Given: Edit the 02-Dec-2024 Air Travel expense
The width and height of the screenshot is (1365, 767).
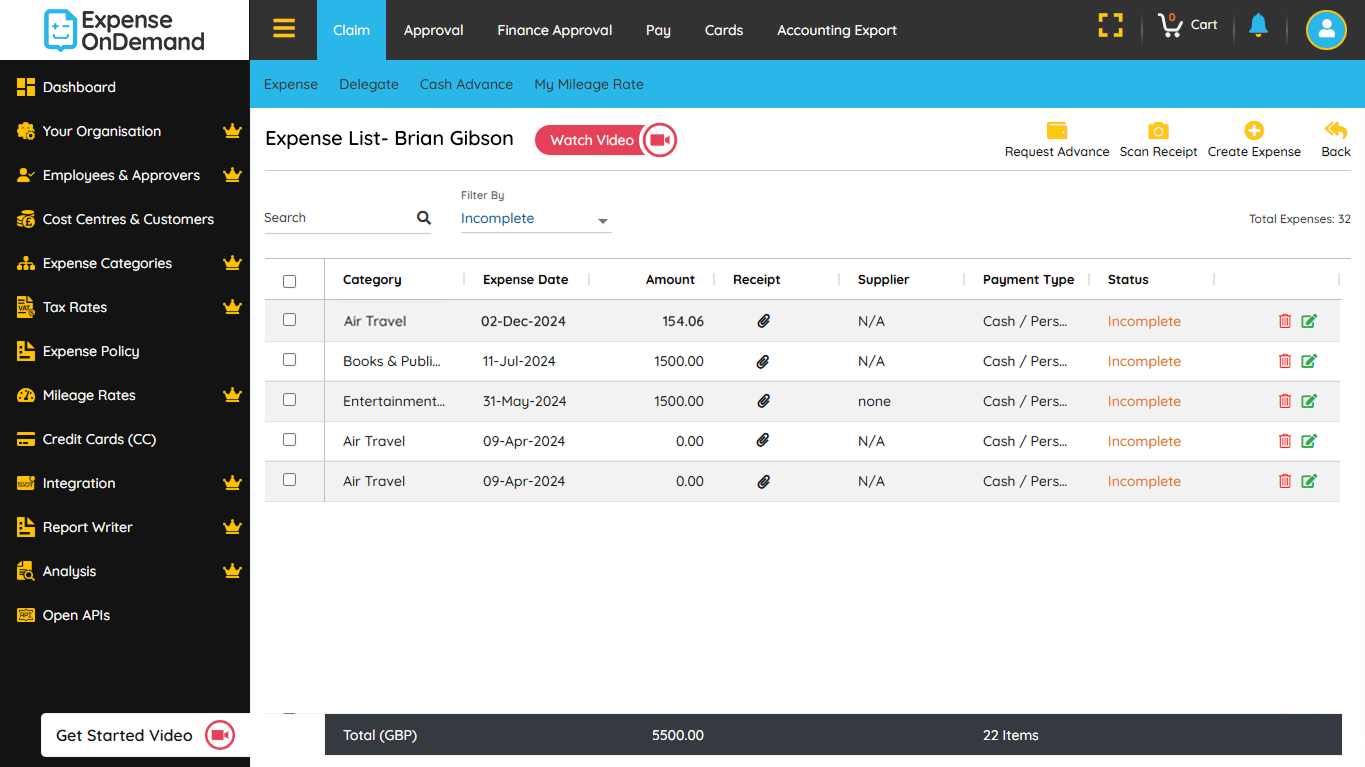Looking at the screenshot, I should pos(1309,321).
